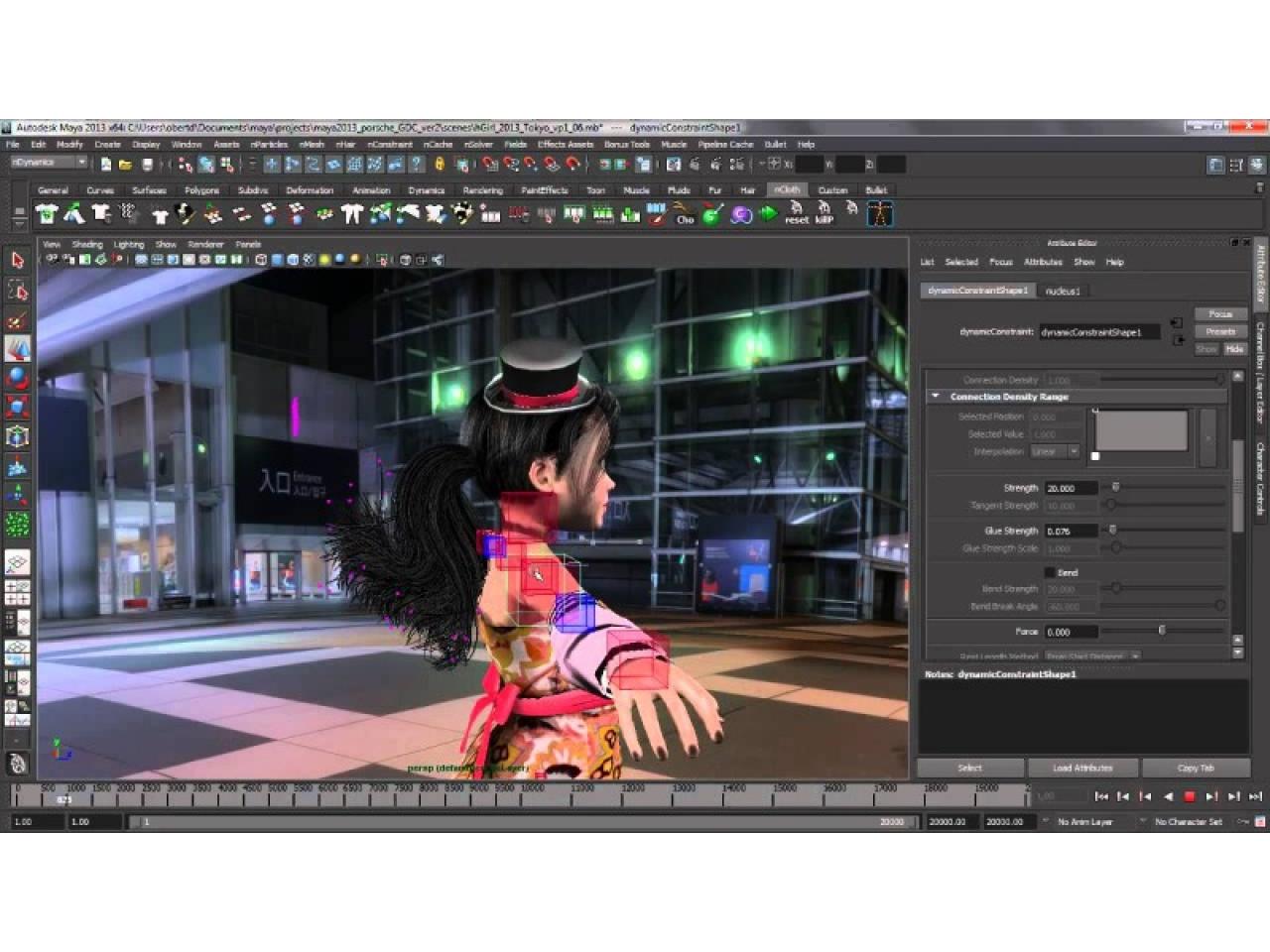Screen dimensions: 1270x952
Task: Click the input connection icon beside dynamicConstraint
Action: [x=1177, y=323]
